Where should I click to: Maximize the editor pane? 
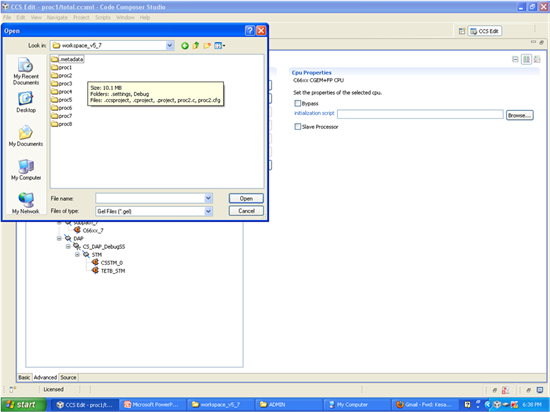coord(541,42)
